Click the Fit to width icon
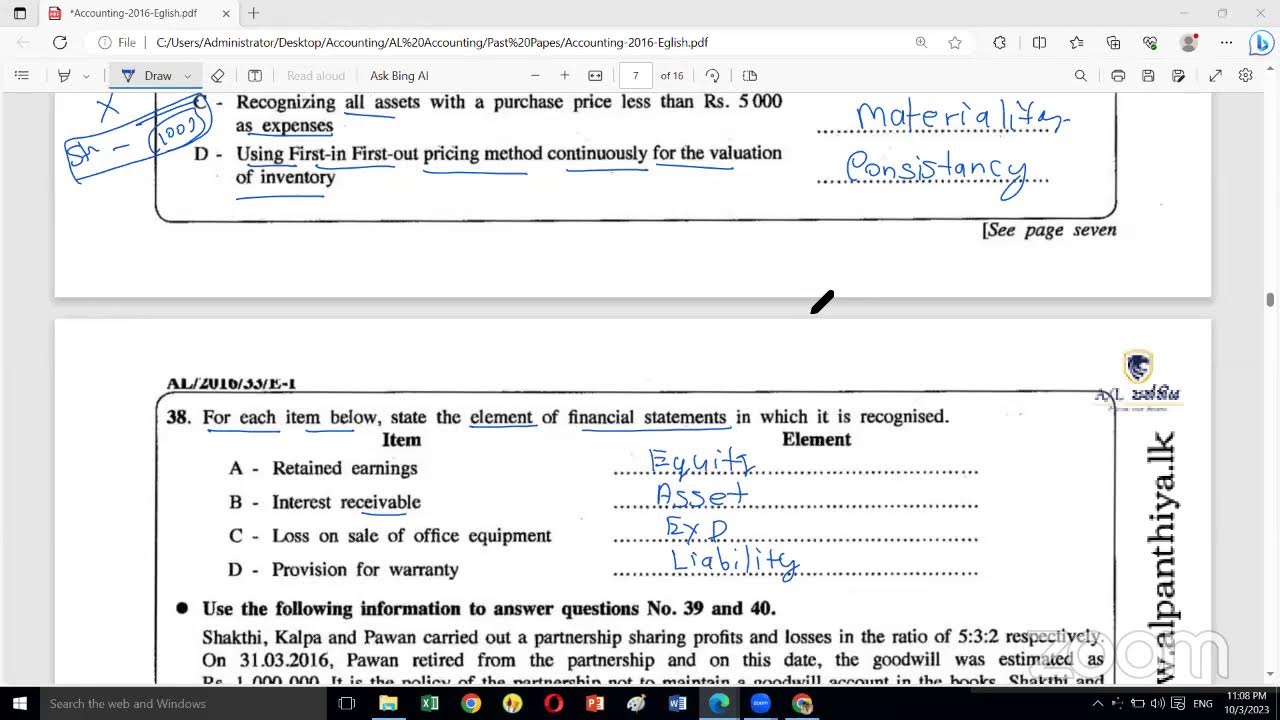 (595, 76)
